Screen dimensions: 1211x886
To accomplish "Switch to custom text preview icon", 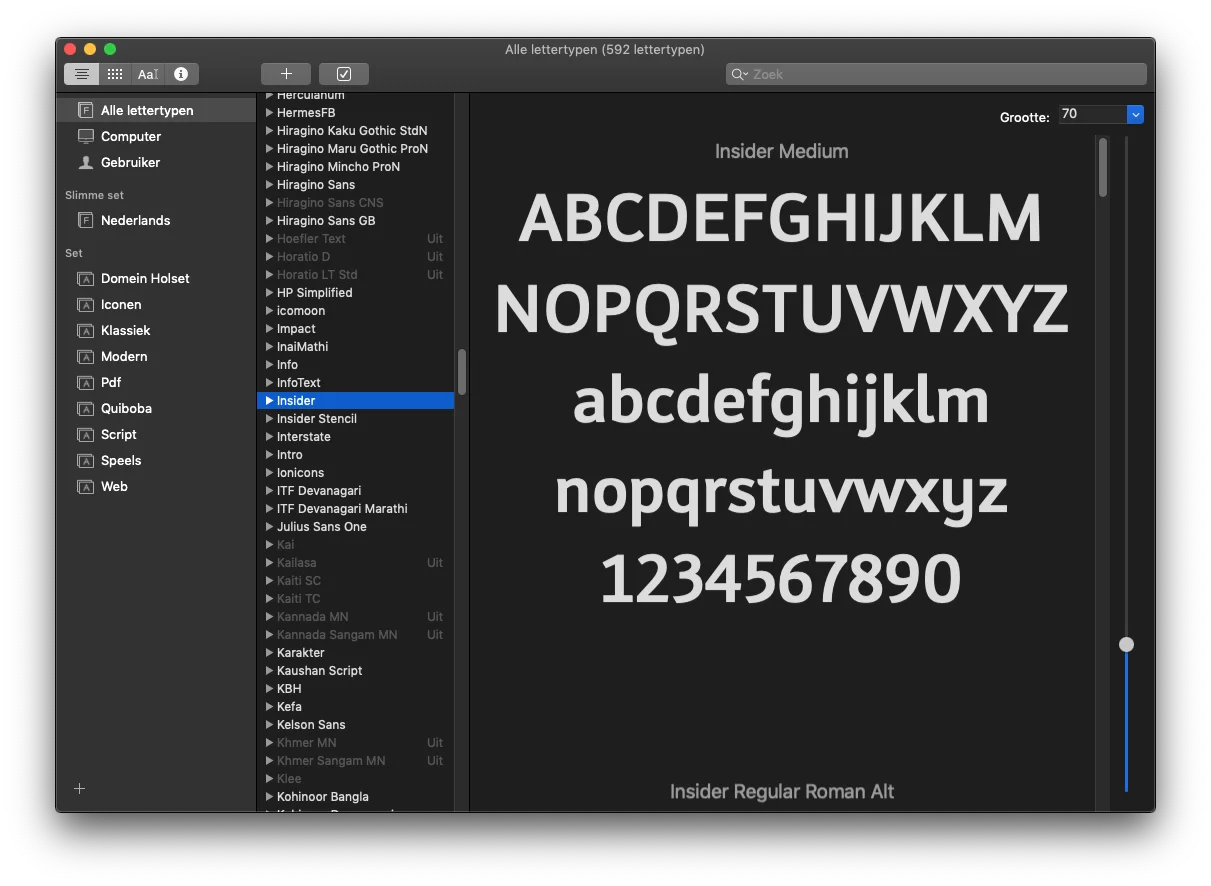I will pos(148,74).
